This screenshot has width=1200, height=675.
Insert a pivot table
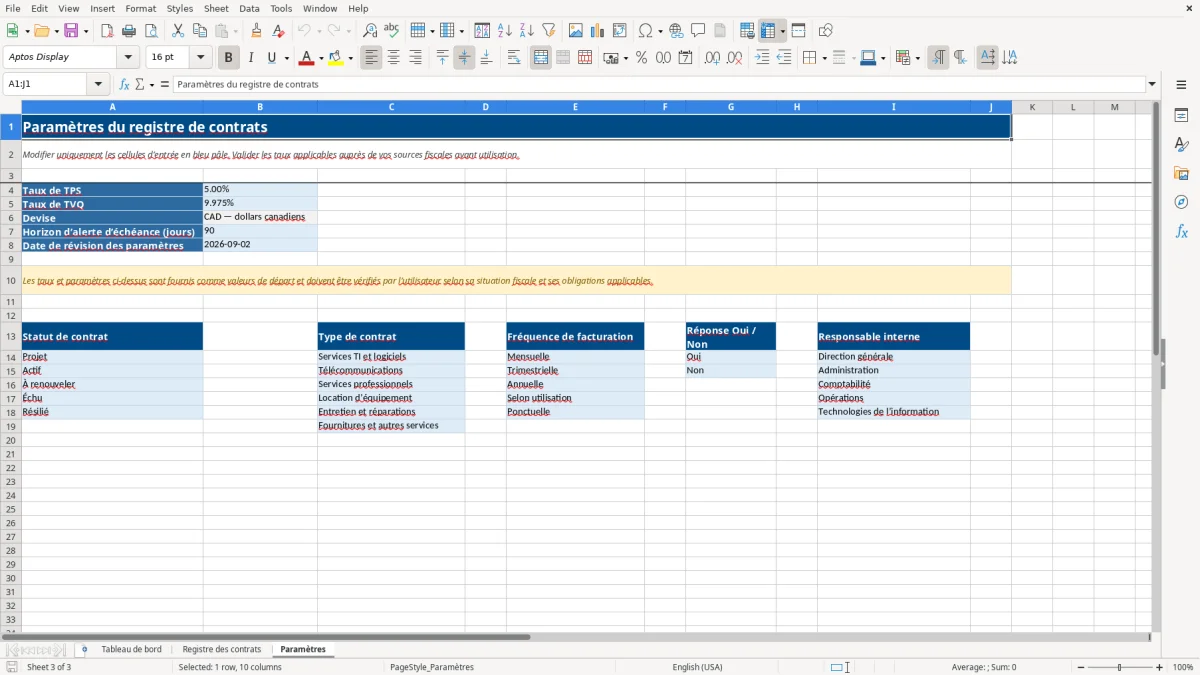click(620, 31)
